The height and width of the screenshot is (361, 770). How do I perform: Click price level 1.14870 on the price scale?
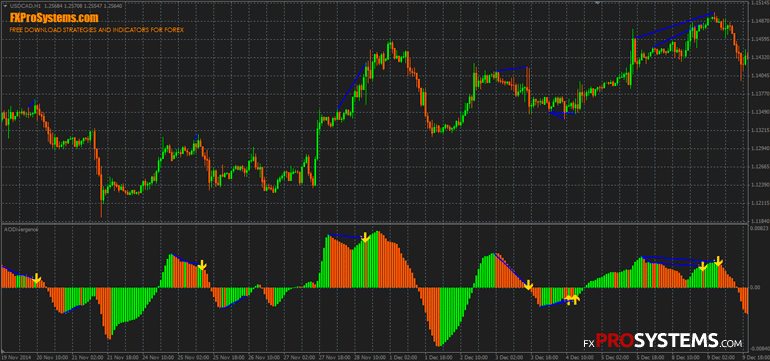coord(760,21)
